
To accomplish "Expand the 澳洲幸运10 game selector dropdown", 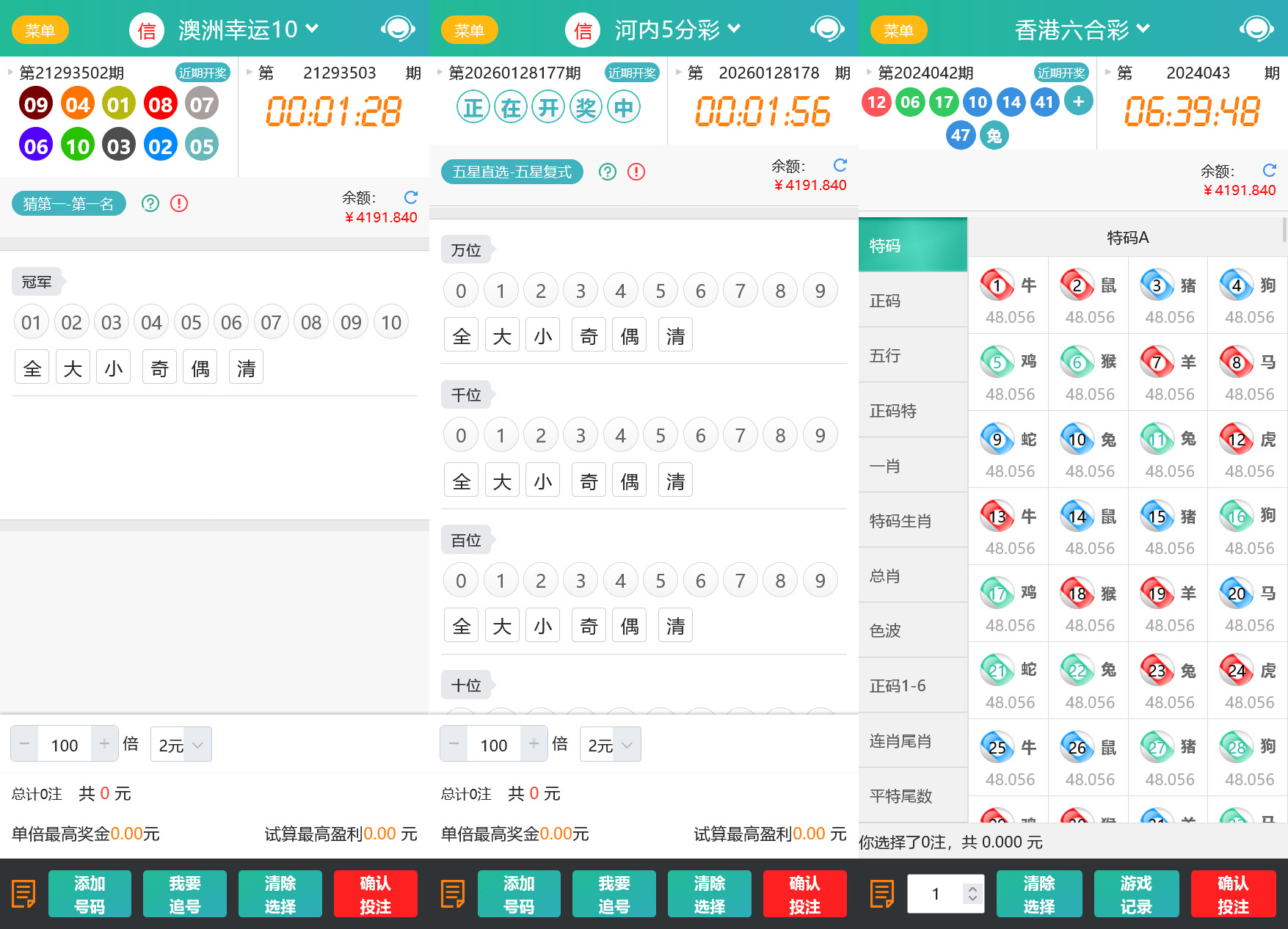I will click(x=312, y=29).
